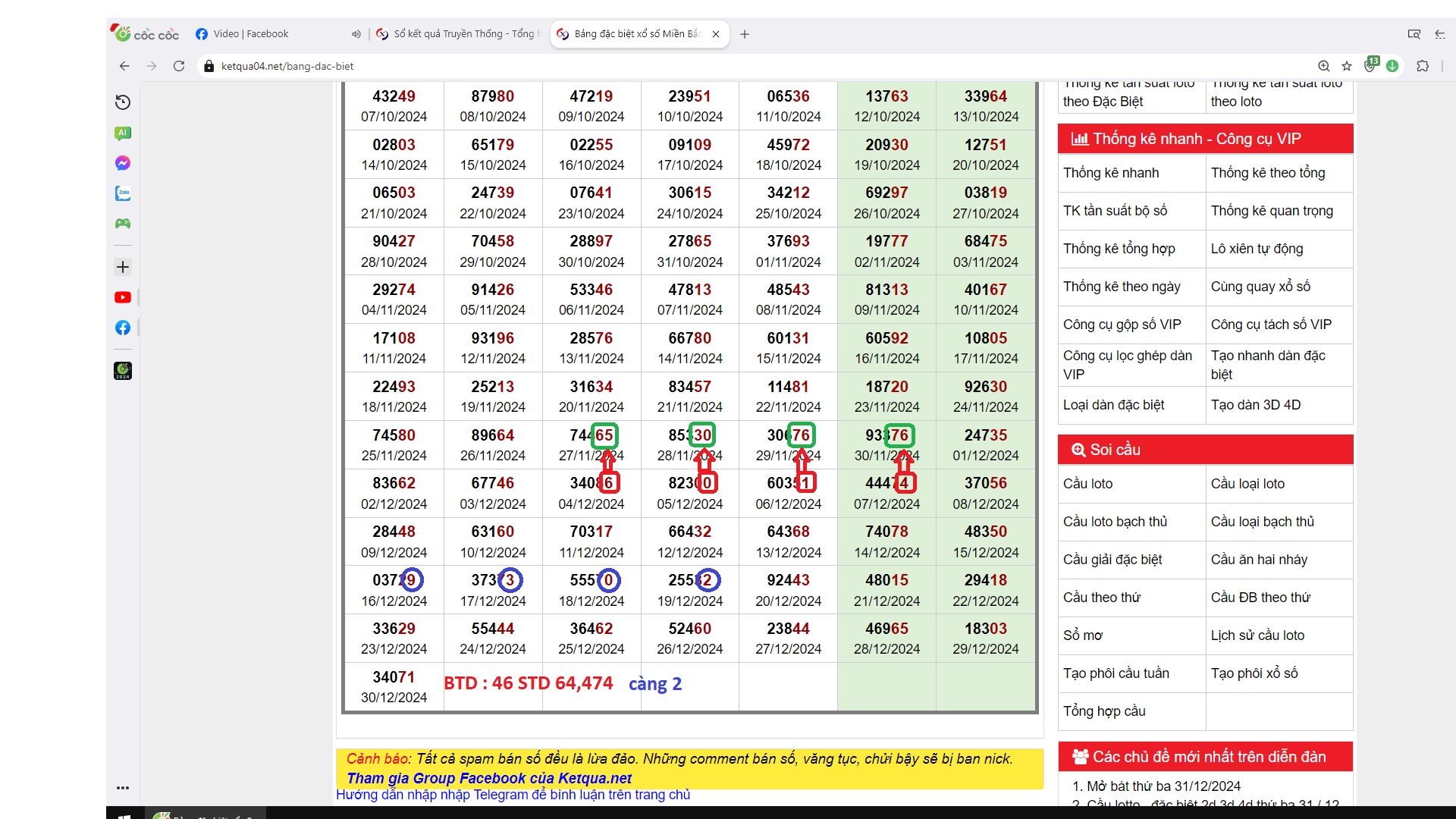Open the Zalo sidebar icon
This screenshot has height=819, width=1456.
123,193
